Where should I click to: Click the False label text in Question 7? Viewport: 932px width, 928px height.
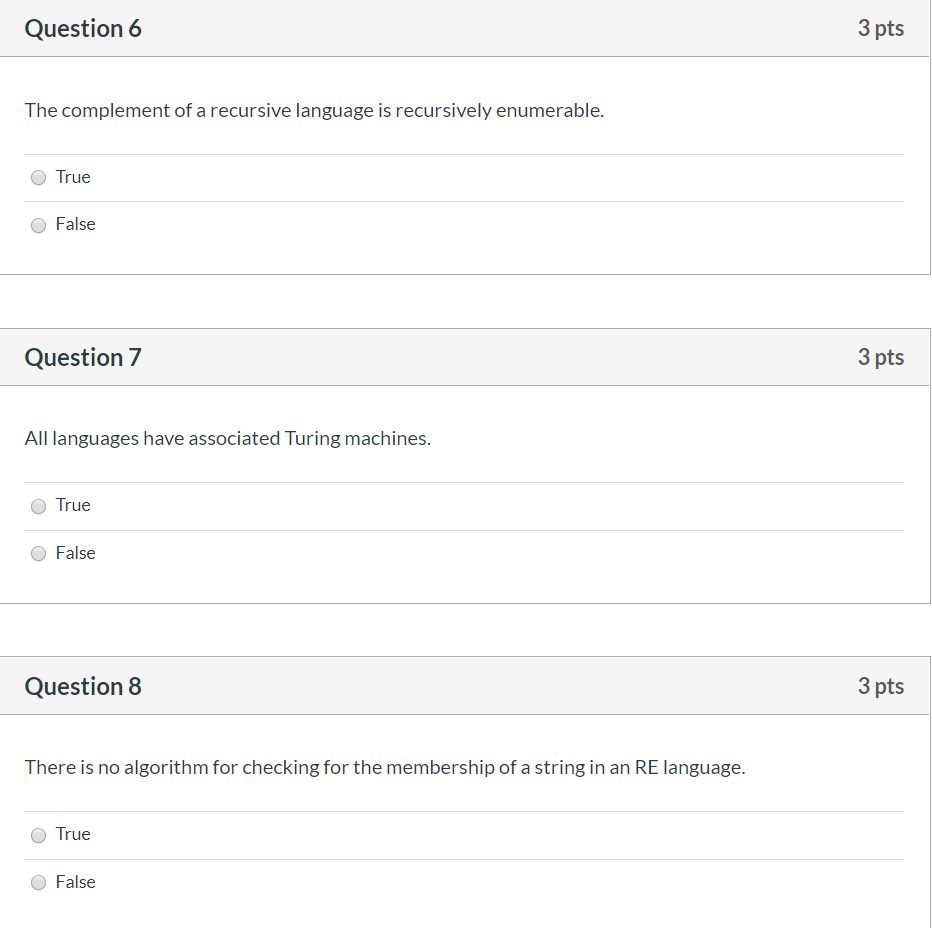(x=77, y=552)
